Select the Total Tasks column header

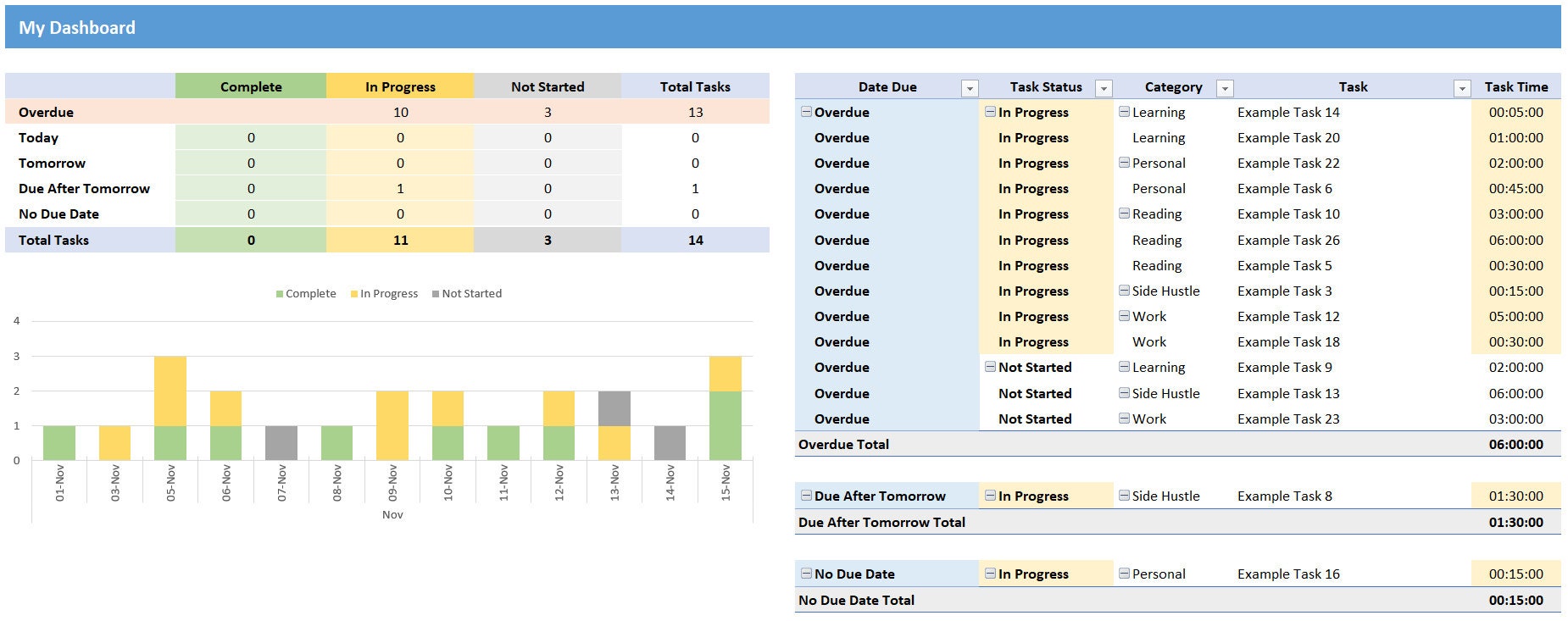coord(695,86)
